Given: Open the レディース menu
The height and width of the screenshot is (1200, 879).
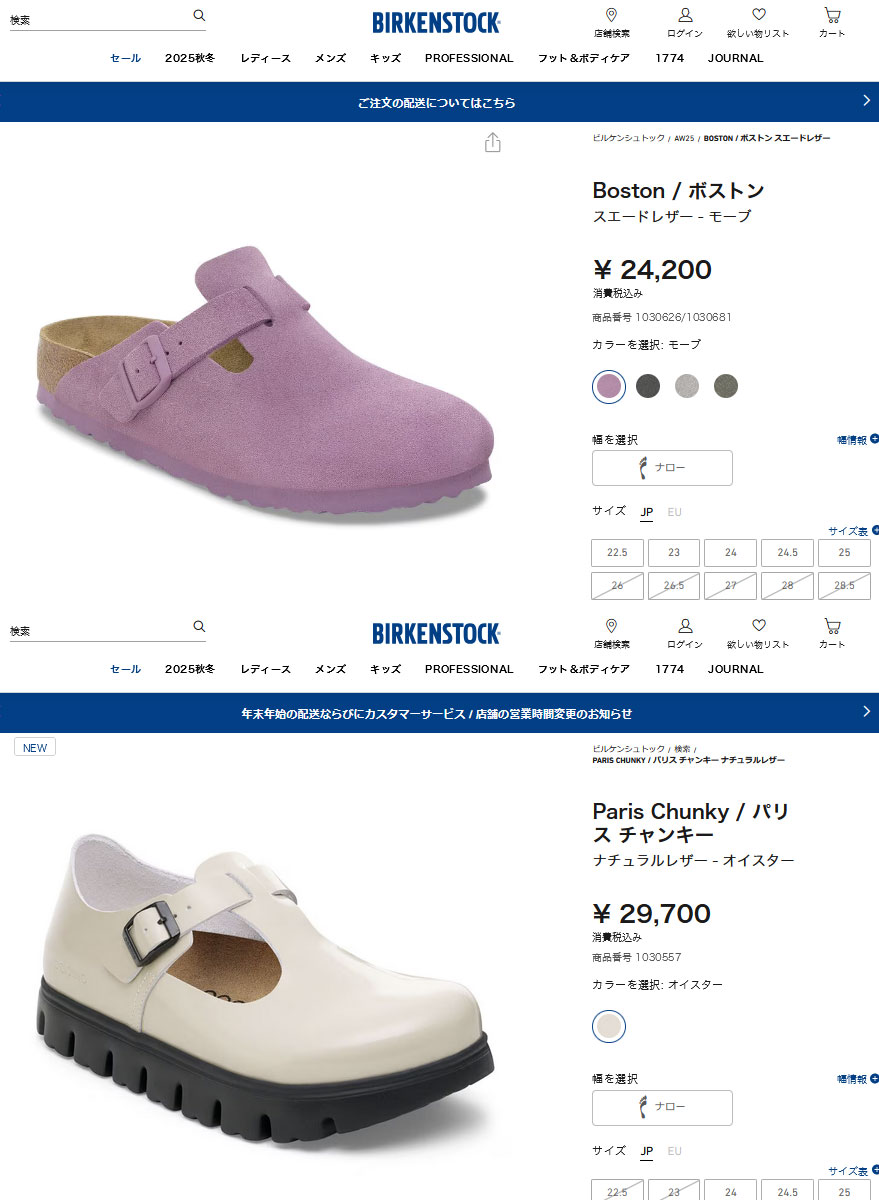Looking at the screenshot, I should click(x=265, y=58).
